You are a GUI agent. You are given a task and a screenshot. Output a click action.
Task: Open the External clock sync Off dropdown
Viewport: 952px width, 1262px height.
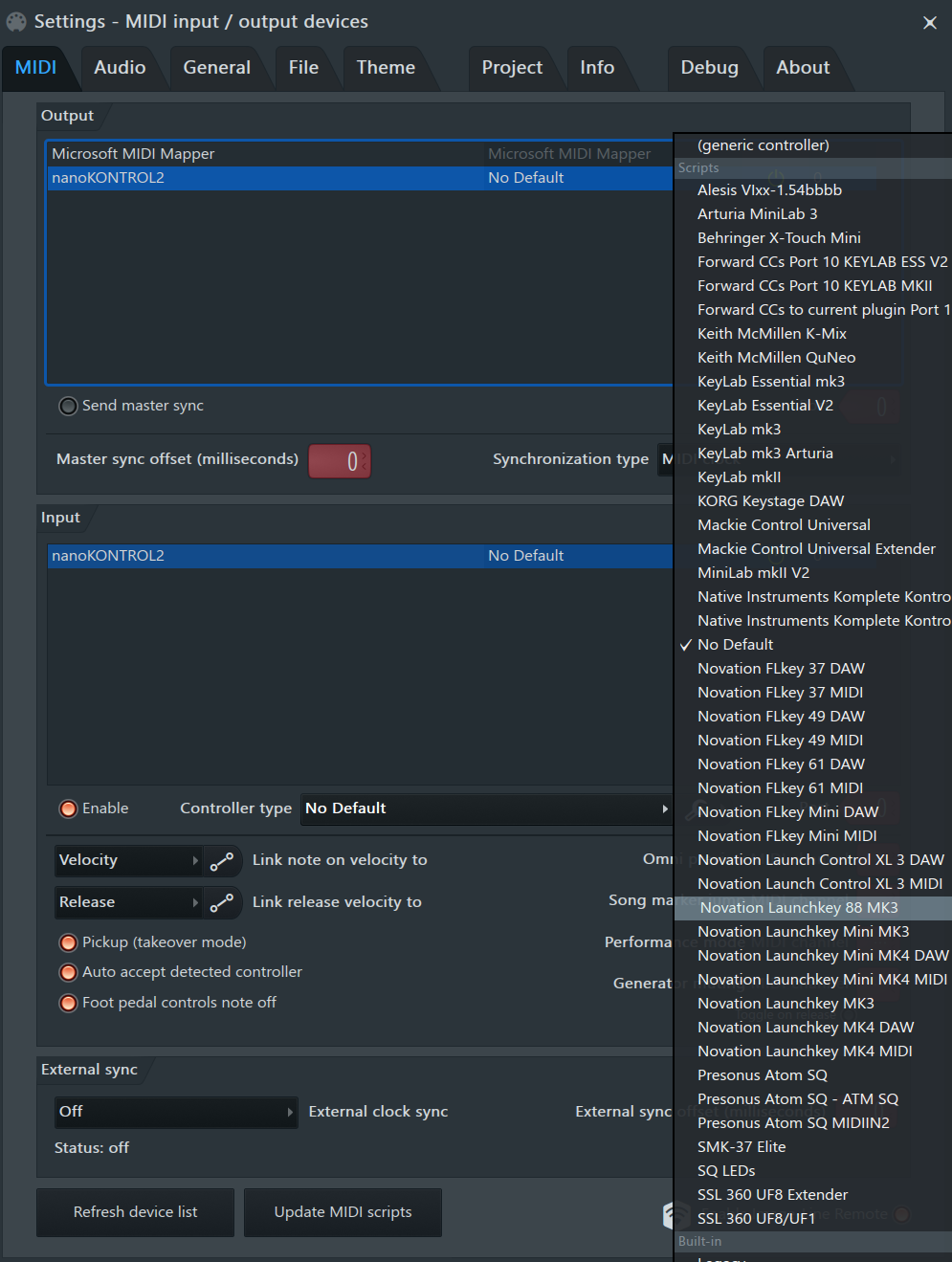click(x=176, y=1112)
